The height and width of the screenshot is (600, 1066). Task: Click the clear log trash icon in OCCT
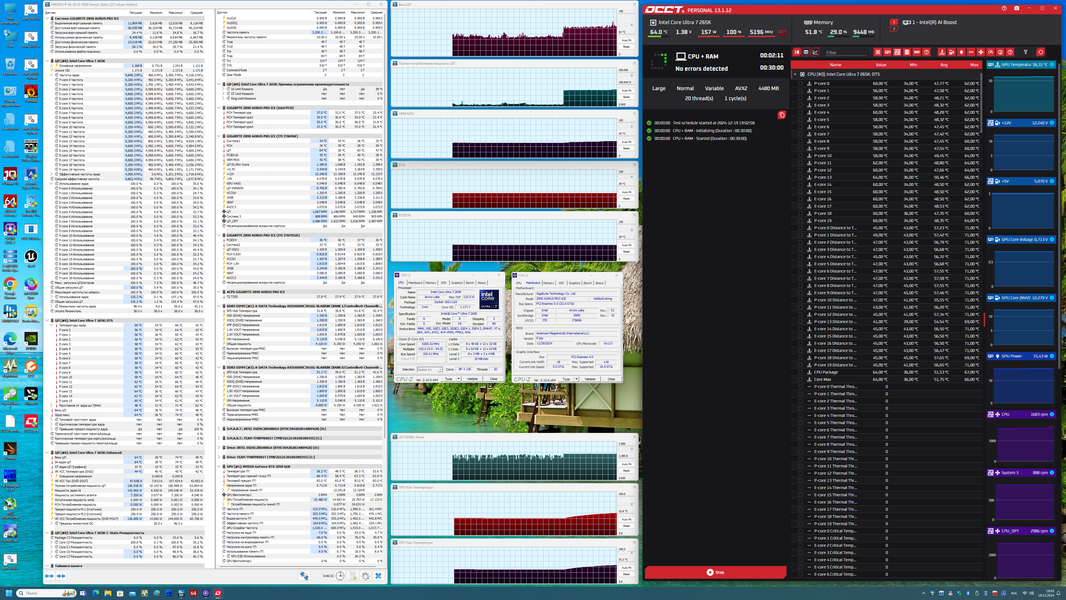pyautogui.click(x=782, y=115)
